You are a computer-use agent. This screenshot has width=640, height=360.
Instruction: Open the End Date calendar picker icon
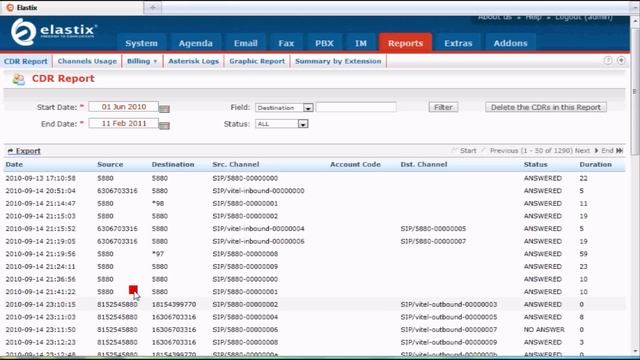164,125
